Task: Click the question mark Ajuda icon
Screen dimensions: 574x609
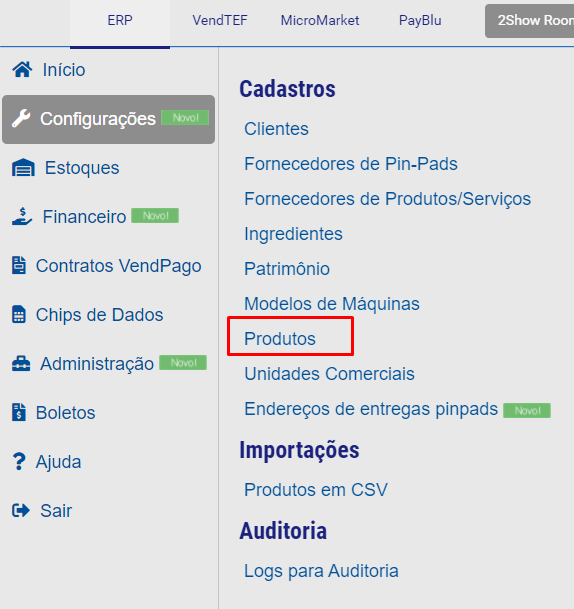Action: [x=19, y=461]
